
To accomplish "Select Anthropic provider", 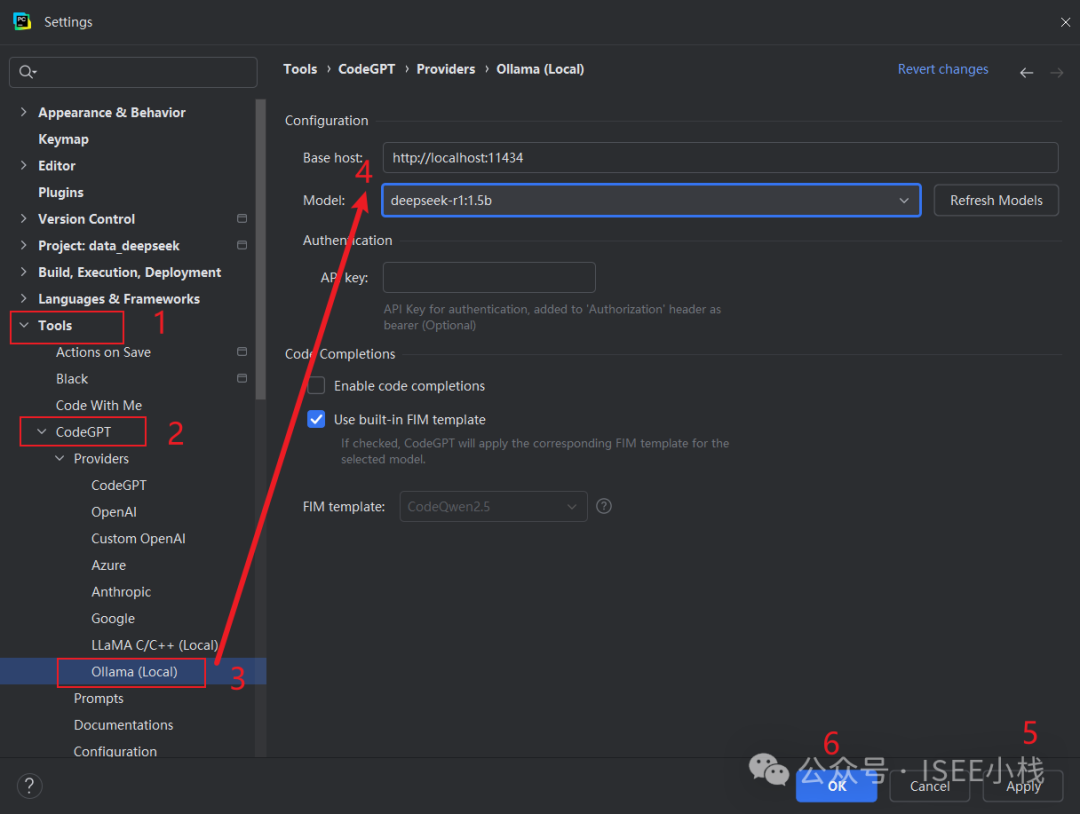I will pos(121,592).
